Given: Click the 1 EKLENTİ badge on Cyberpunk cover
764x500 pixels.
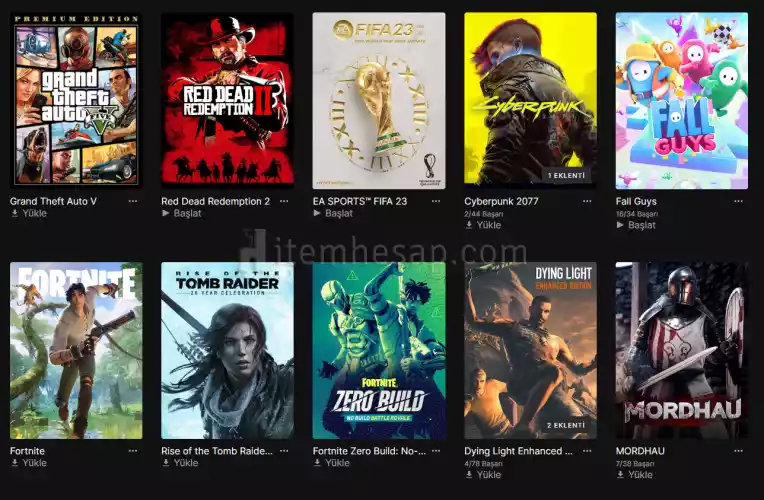Looking at the screenshot, I should (566, 175).
